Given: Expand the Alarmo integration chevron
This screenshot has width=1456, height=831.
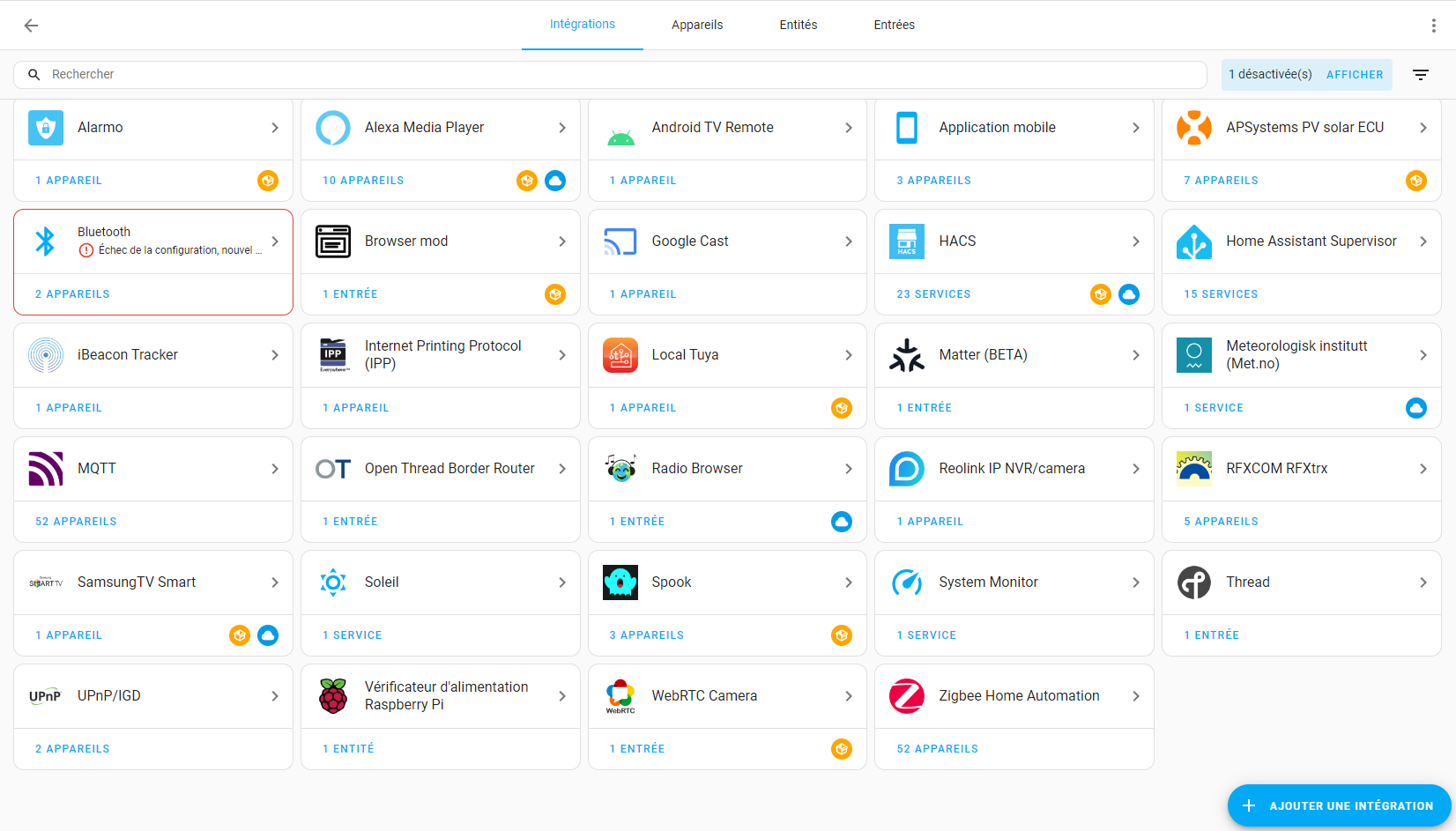Looking at the screenshot, I should pyautogui.click(x=275, y=128).
